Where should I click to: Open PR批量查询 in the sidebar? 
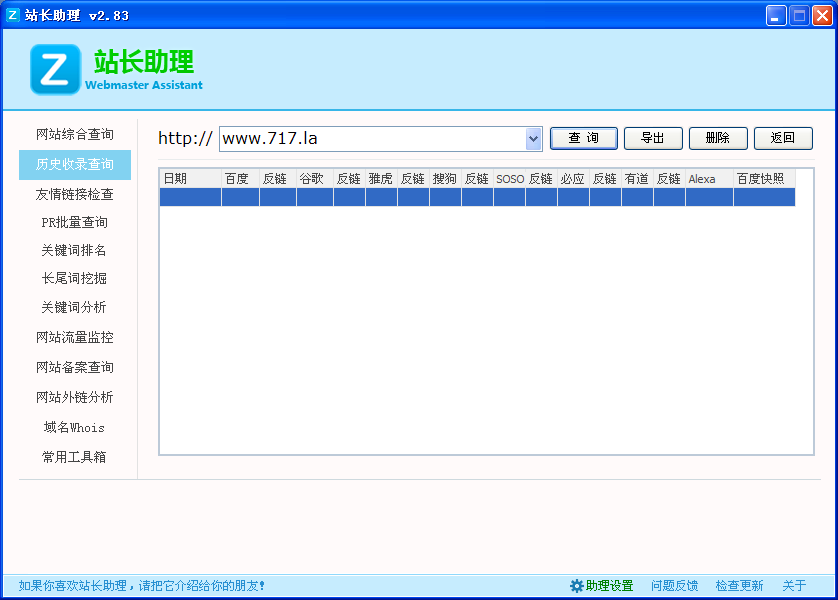tap(75, 222)
